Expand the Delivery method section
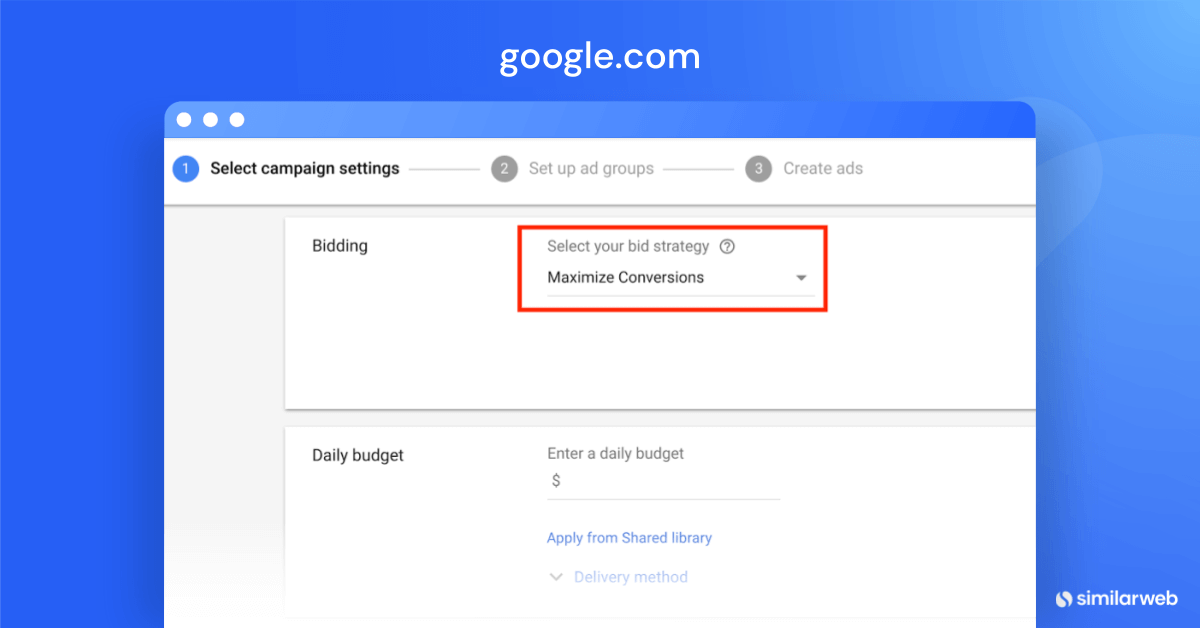The width and height of the screenshot is (1200, 628). (x=630, y=577)
